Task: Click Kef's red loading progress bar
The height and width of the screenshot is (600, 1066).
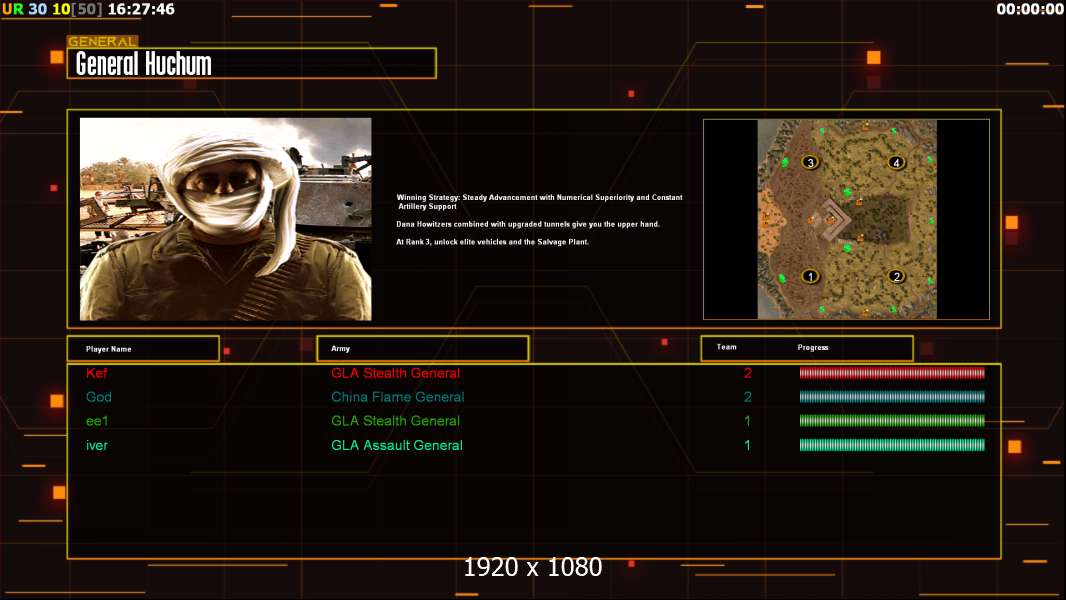Action: click(x=892, y=373)
